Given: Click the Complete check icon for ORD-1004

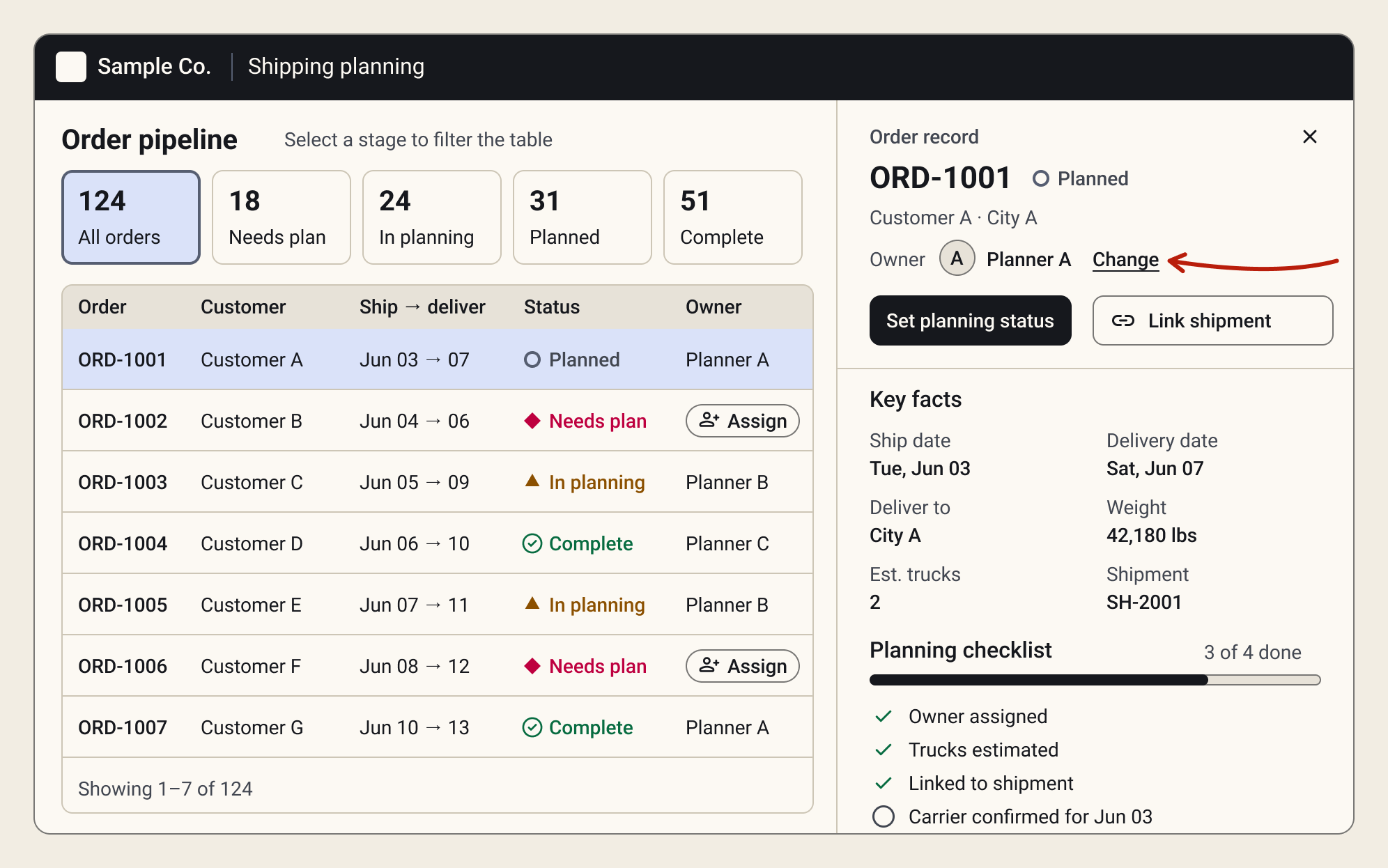Looking at the screenshot, I should click(532, 543).
